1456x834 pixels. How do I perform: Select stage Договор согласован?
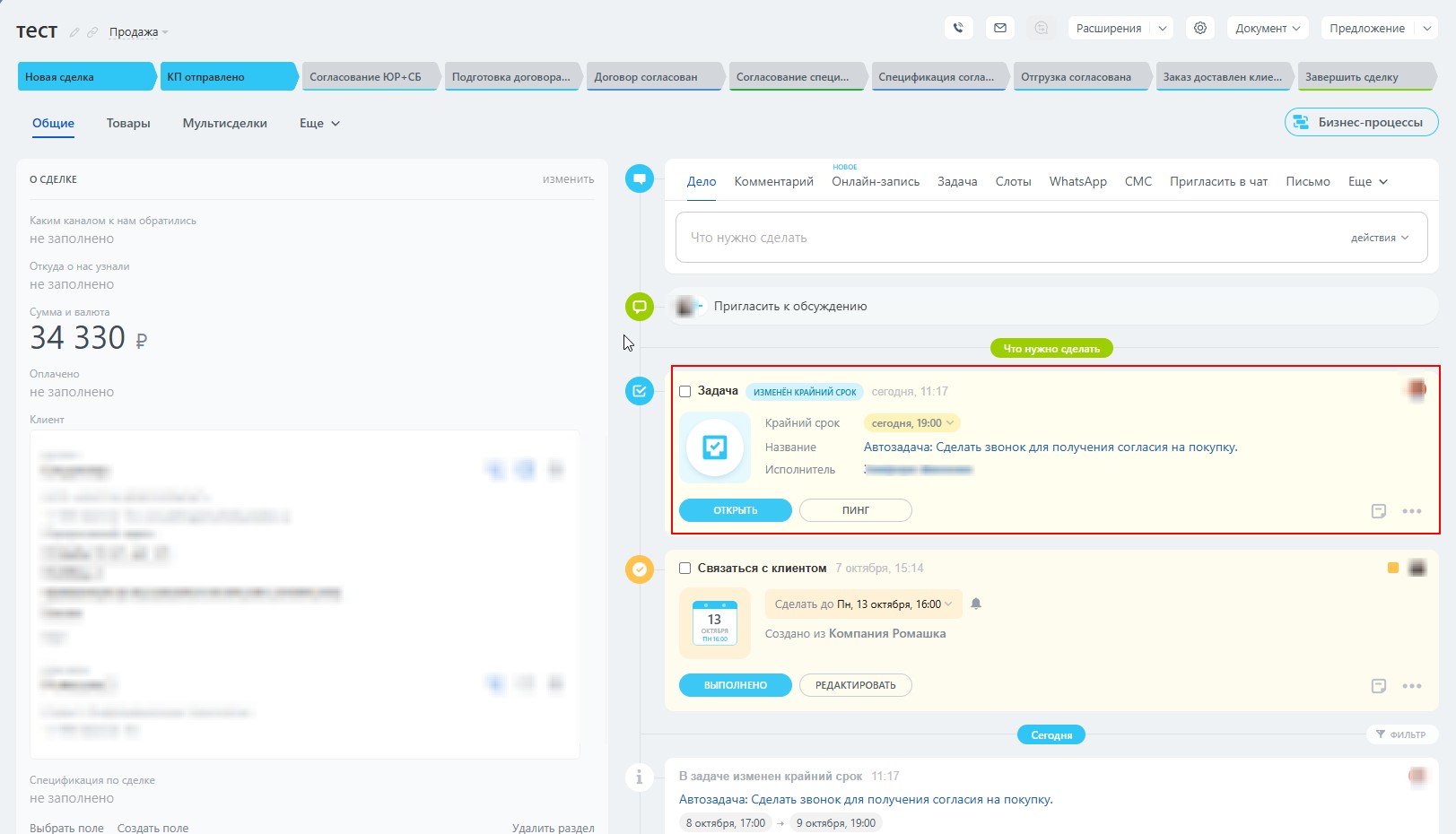click(655, 77)
